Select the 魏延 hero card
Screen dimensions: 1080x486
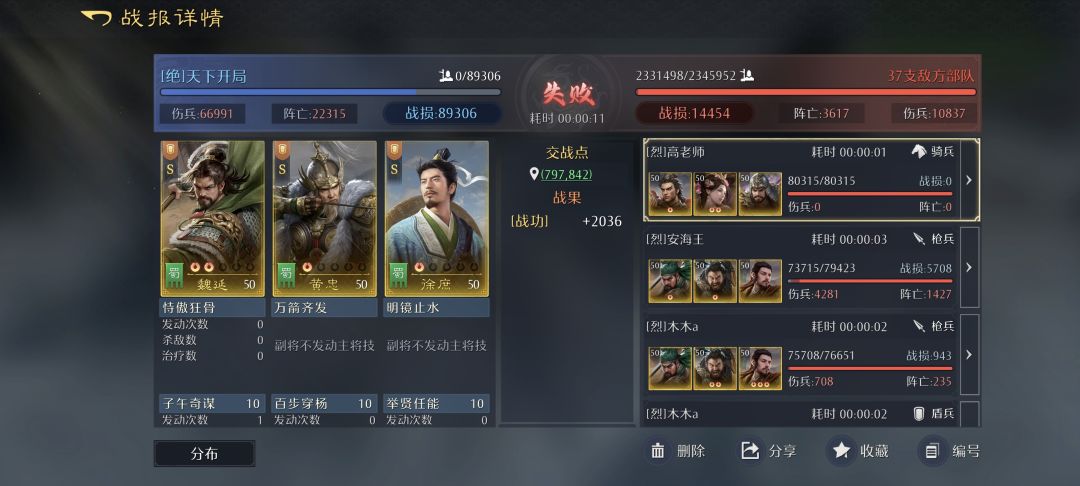(x=213, y=219)
